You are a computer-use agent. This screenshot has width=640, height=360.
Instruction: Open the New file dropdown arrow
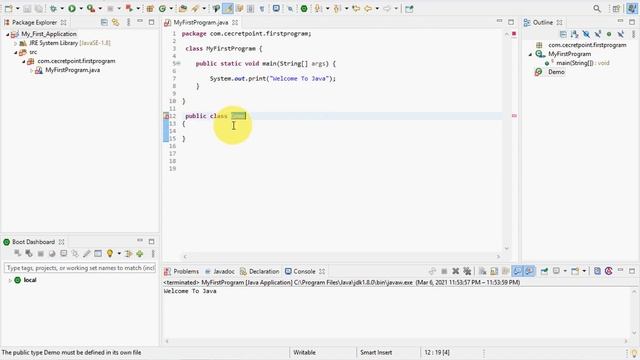coord(18,8)
